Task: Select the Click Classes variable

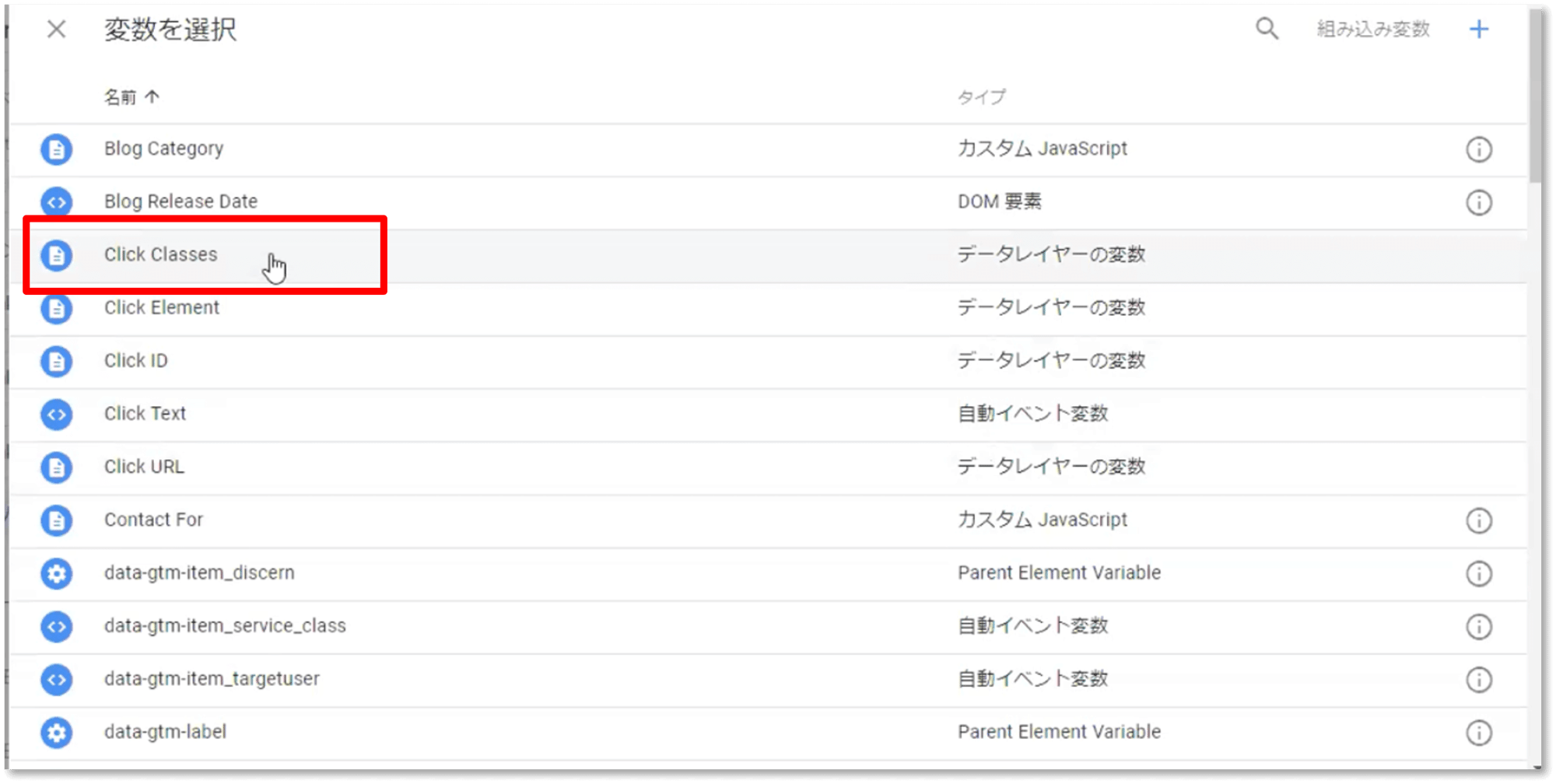Action: (x=161, y=255)
